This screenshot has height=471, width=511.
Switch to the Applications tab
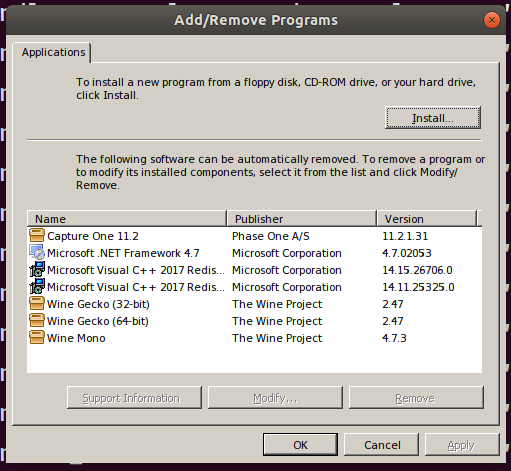point(53,52)
